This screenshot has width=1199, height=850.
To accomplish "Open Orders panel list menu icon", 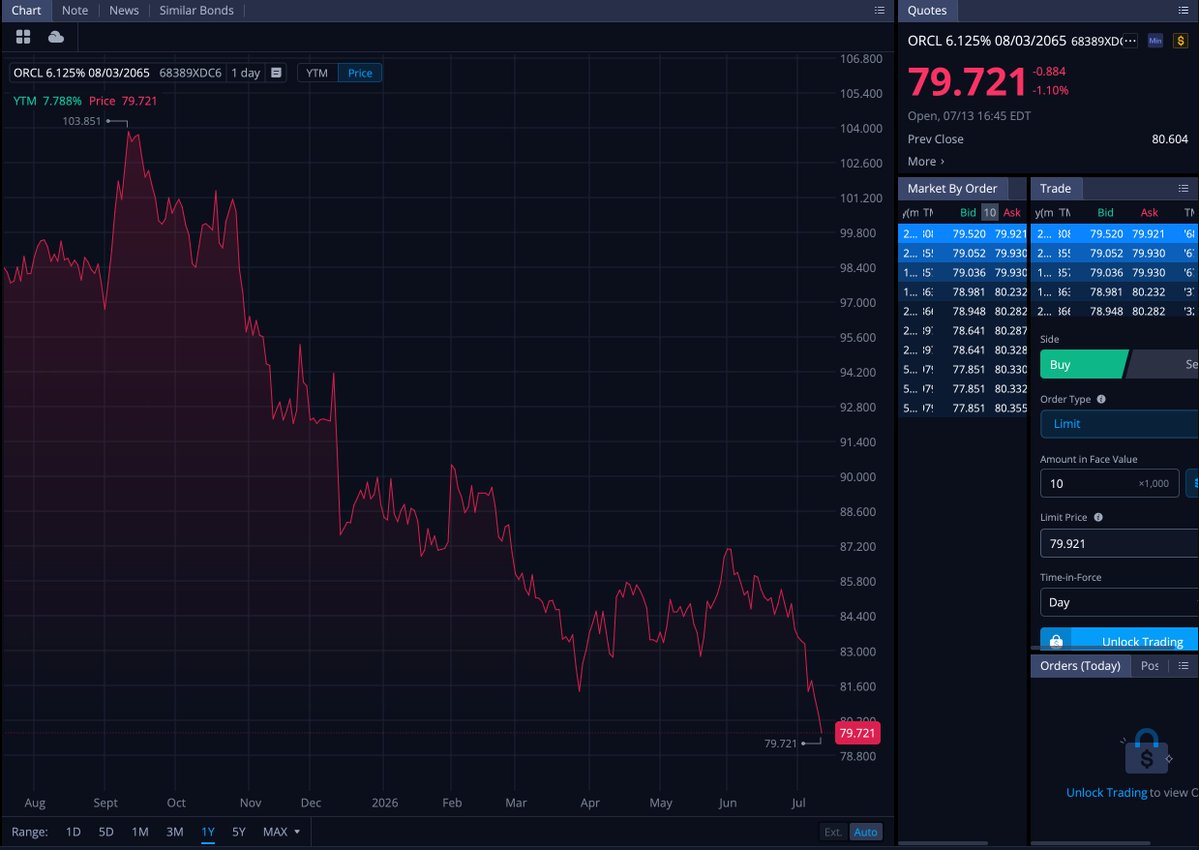I will pos(1183,666).
